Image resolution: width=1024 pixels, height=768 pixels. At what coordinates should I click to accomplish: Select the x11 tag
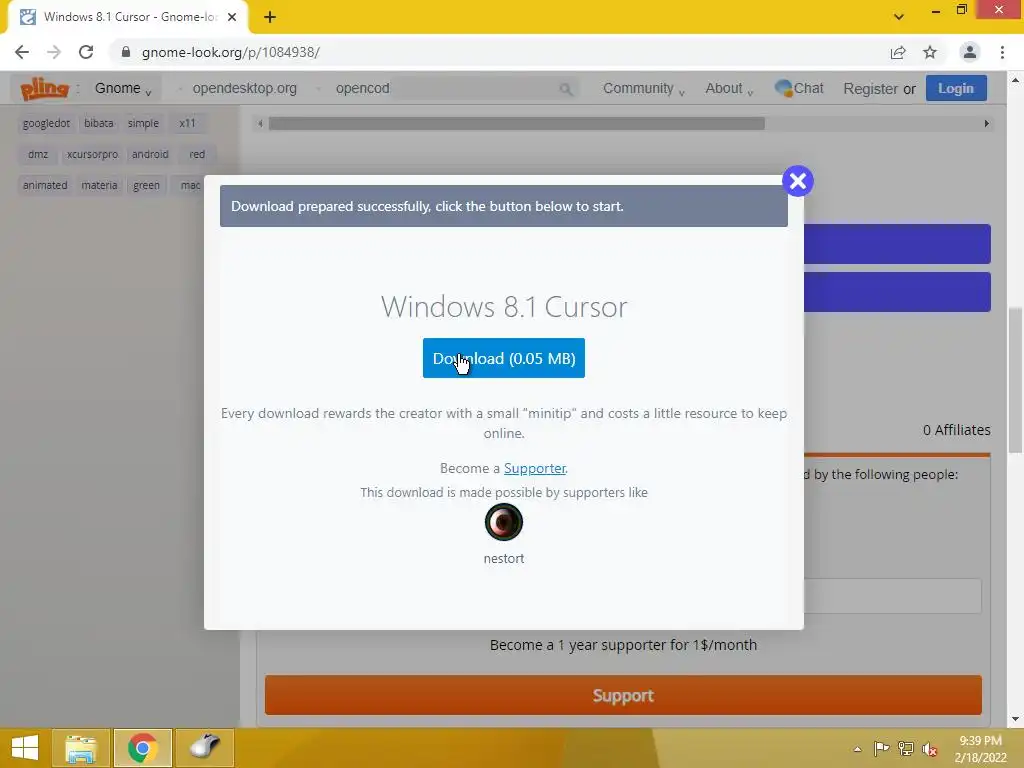(187, 123)
